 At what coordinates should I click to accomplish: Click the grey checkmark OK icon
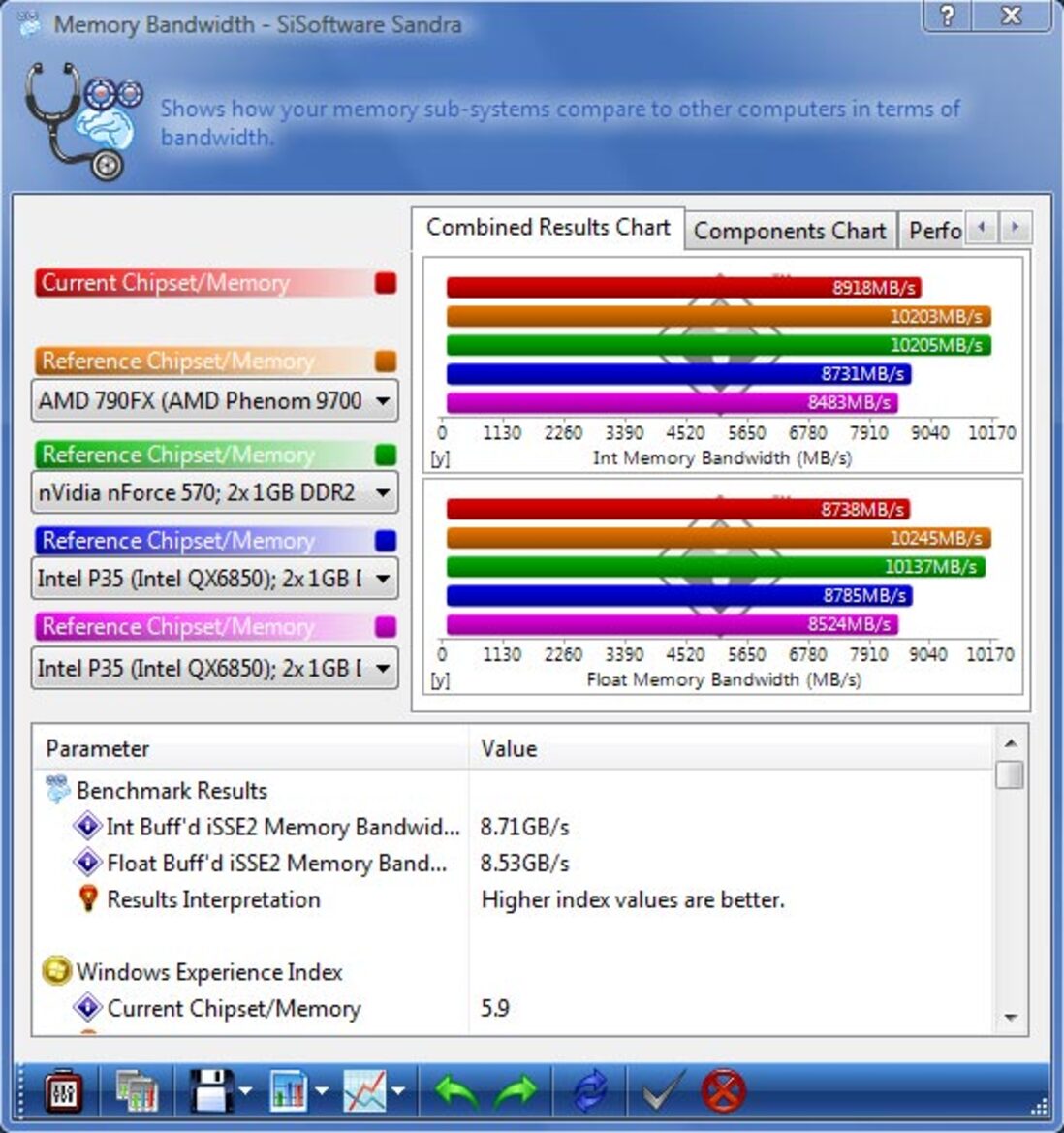pyautogui.click(x=664, y=1091)
